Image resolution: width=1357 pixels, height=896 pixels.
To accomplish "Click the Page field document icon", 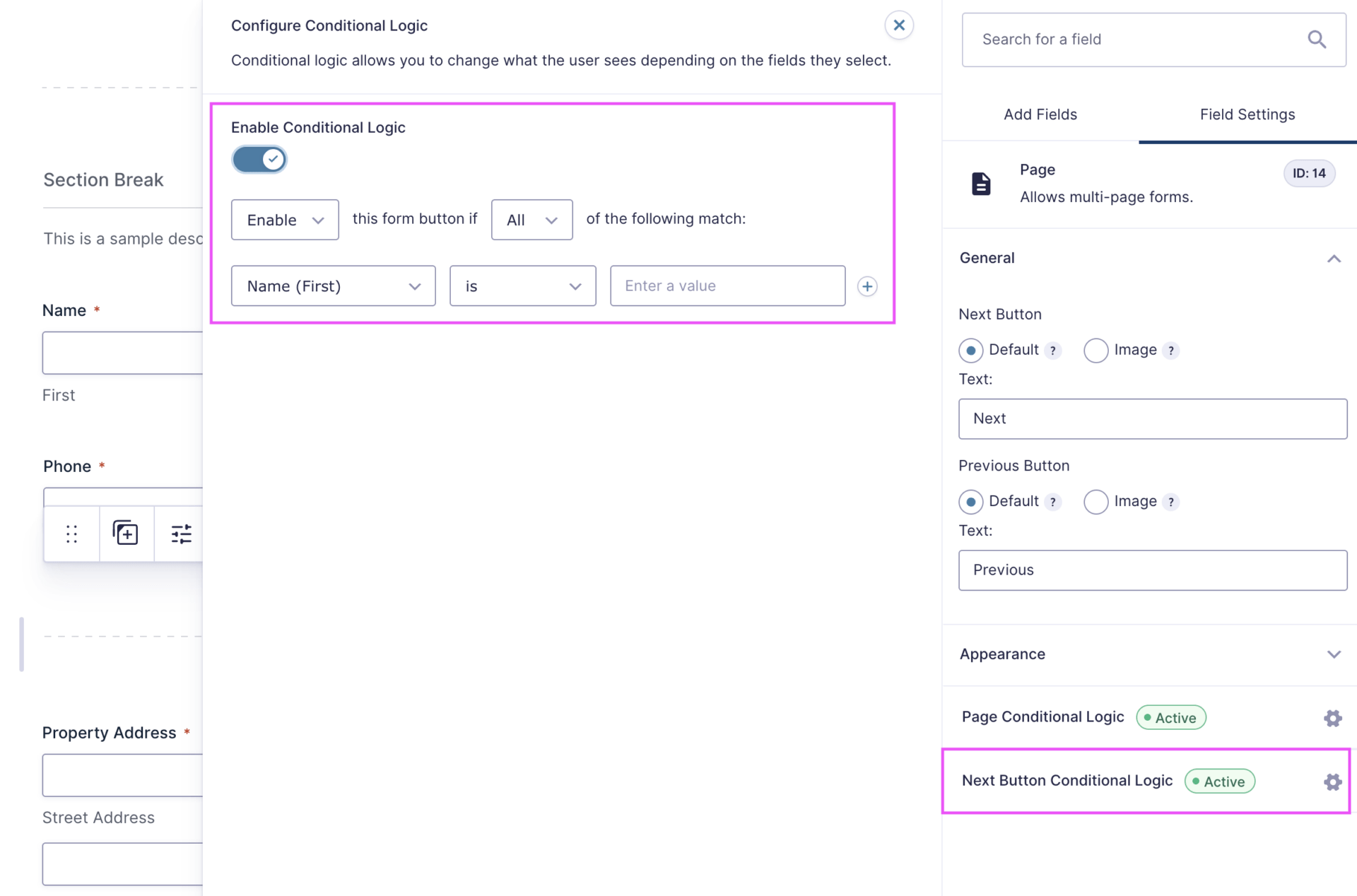I will click(x=980, y=184).
